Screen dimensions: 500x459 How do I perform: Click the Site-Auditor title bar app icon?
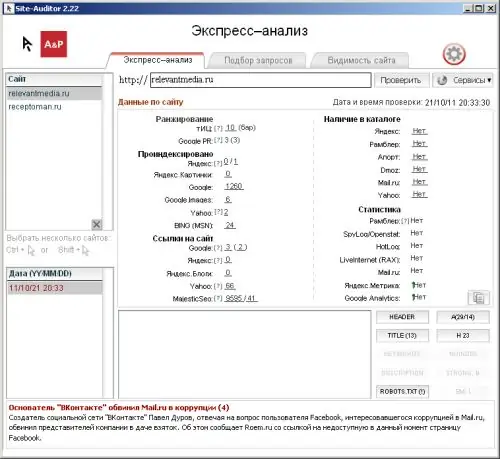point(9,8)
